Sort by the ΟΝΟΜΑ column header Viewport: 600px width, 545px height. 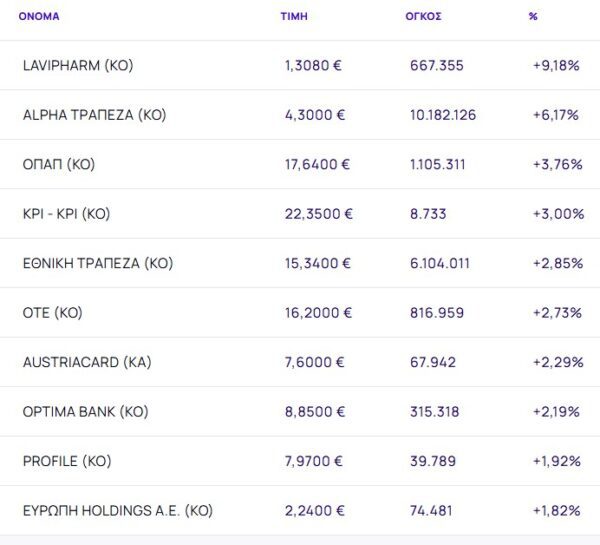[x=39, y=17]
